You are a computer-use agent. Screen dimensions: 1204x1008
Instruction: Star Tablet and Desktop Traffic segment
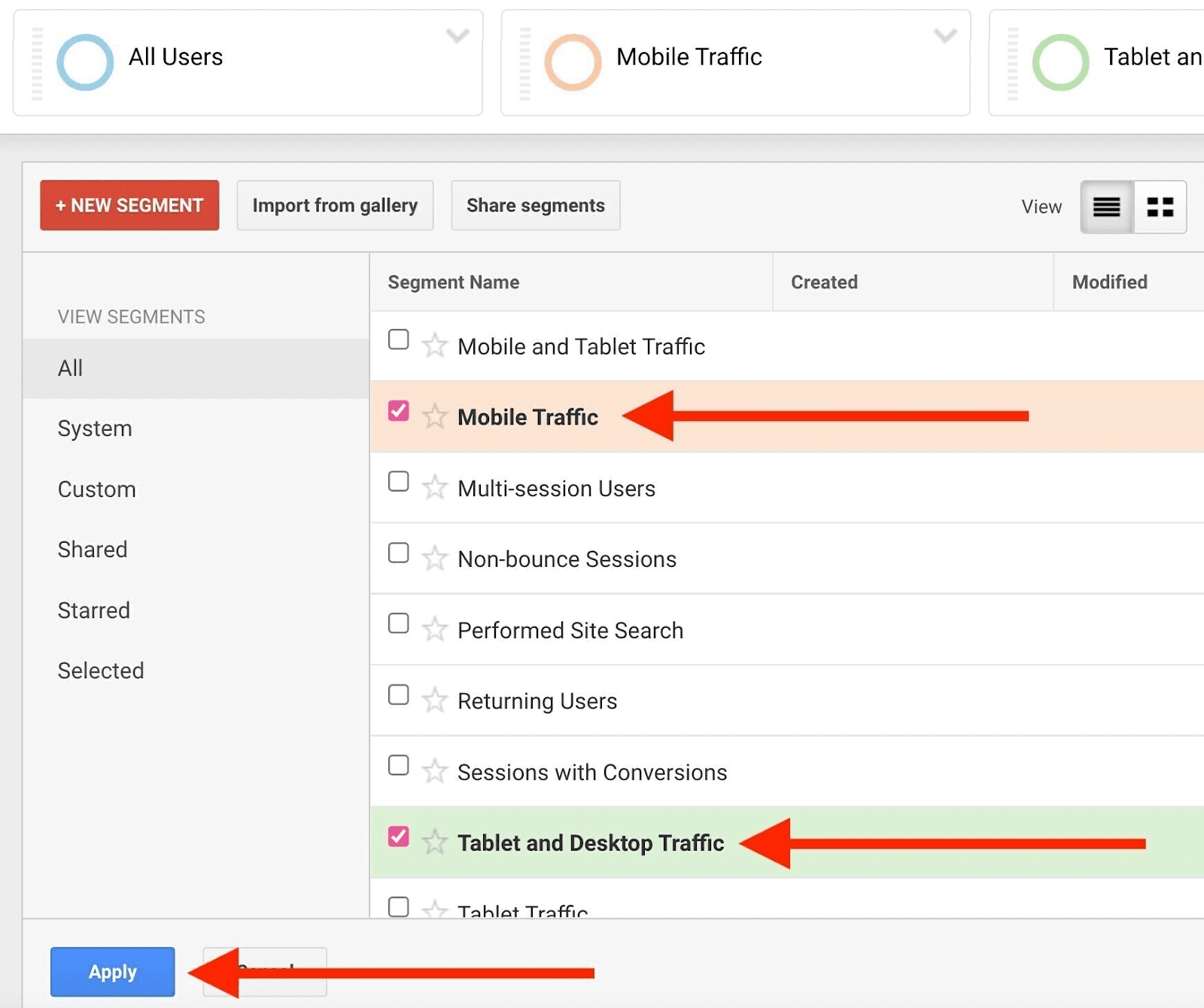tap(434, 842)
